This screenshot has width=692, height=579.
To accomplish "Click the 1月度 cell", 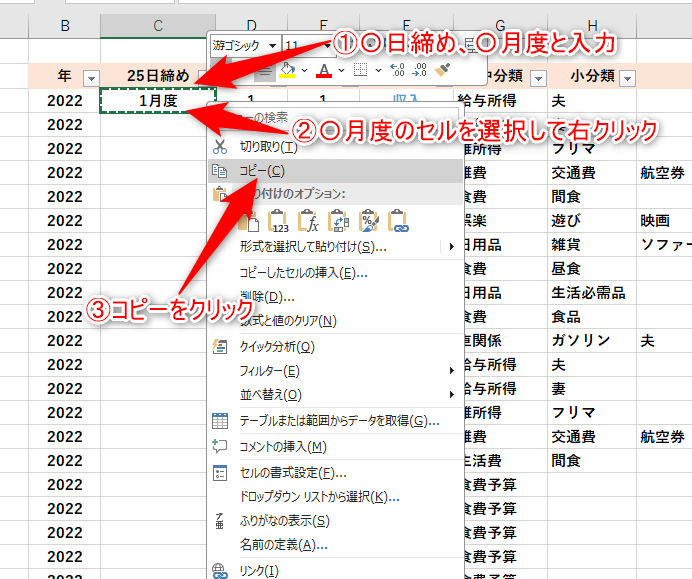I will click(158, 101).
